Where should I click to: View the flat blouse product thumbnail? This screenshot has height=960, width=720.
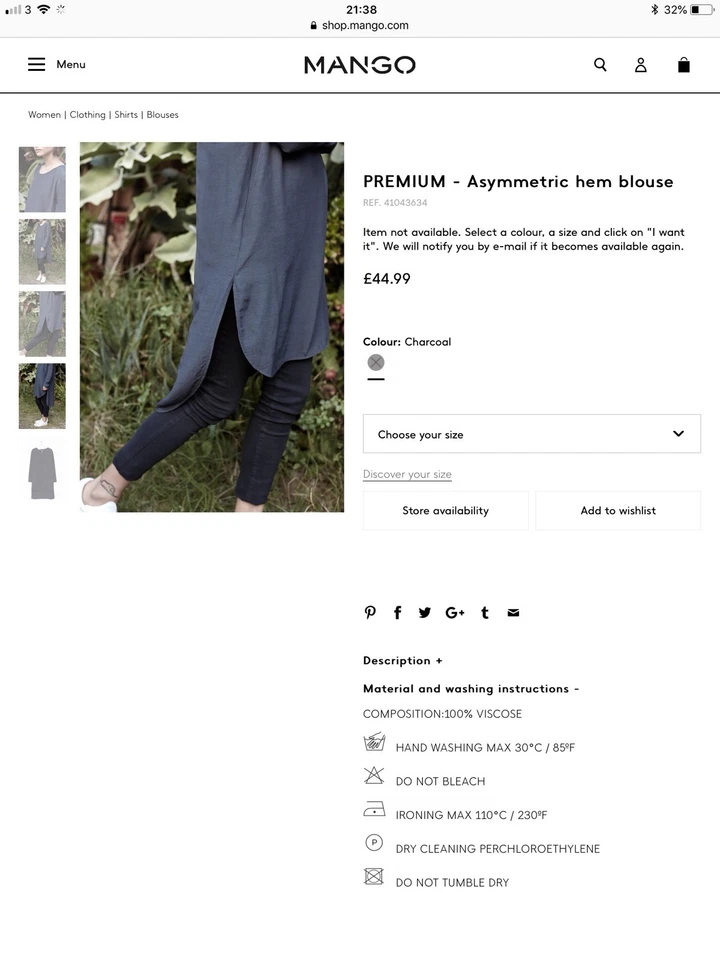coord(42,472)
